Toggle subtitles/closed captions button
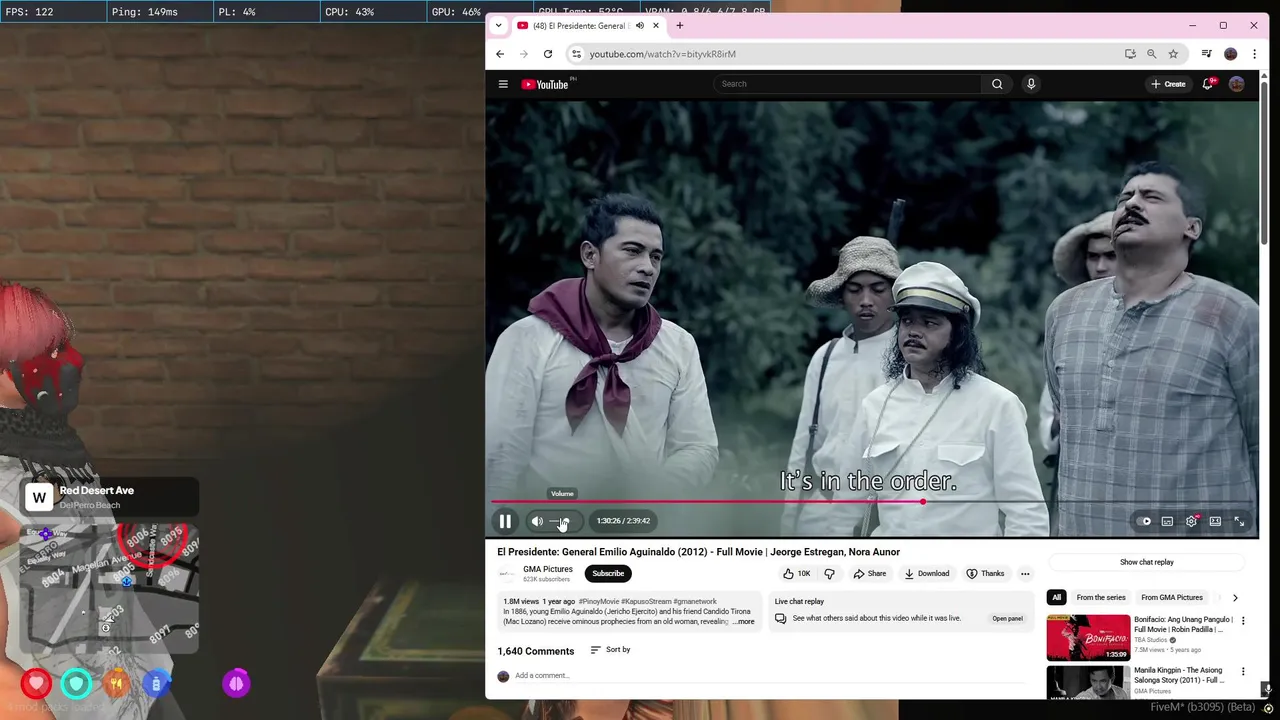Viewport: 1280px width, 720px height. pos(1167,521)
